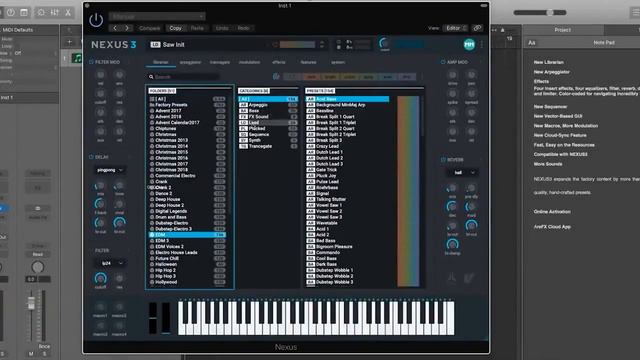Screen dimensions: 640x360
Task: Open the filter type lp24 dropdown
Action: (x=110, y=263)
